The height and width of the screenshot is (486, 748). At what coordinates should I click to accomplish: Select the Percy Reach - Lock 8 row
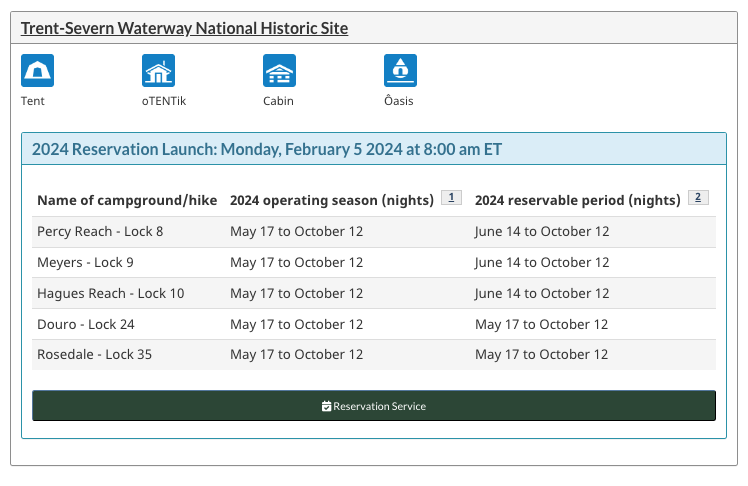(x=100, y=232)
